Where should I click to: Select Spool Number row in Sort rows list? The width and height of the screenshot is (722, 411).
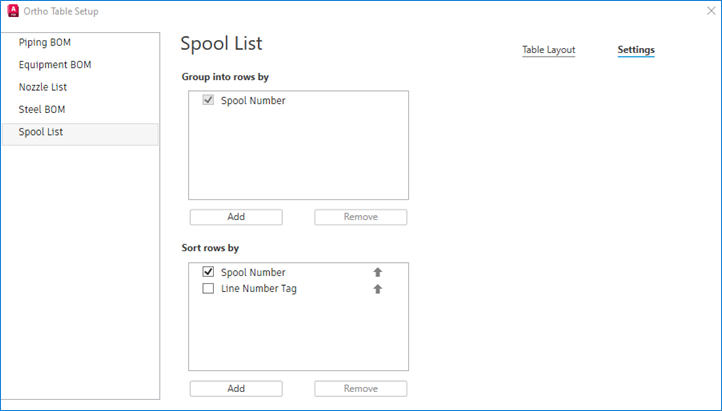click(x=253, y=272)
